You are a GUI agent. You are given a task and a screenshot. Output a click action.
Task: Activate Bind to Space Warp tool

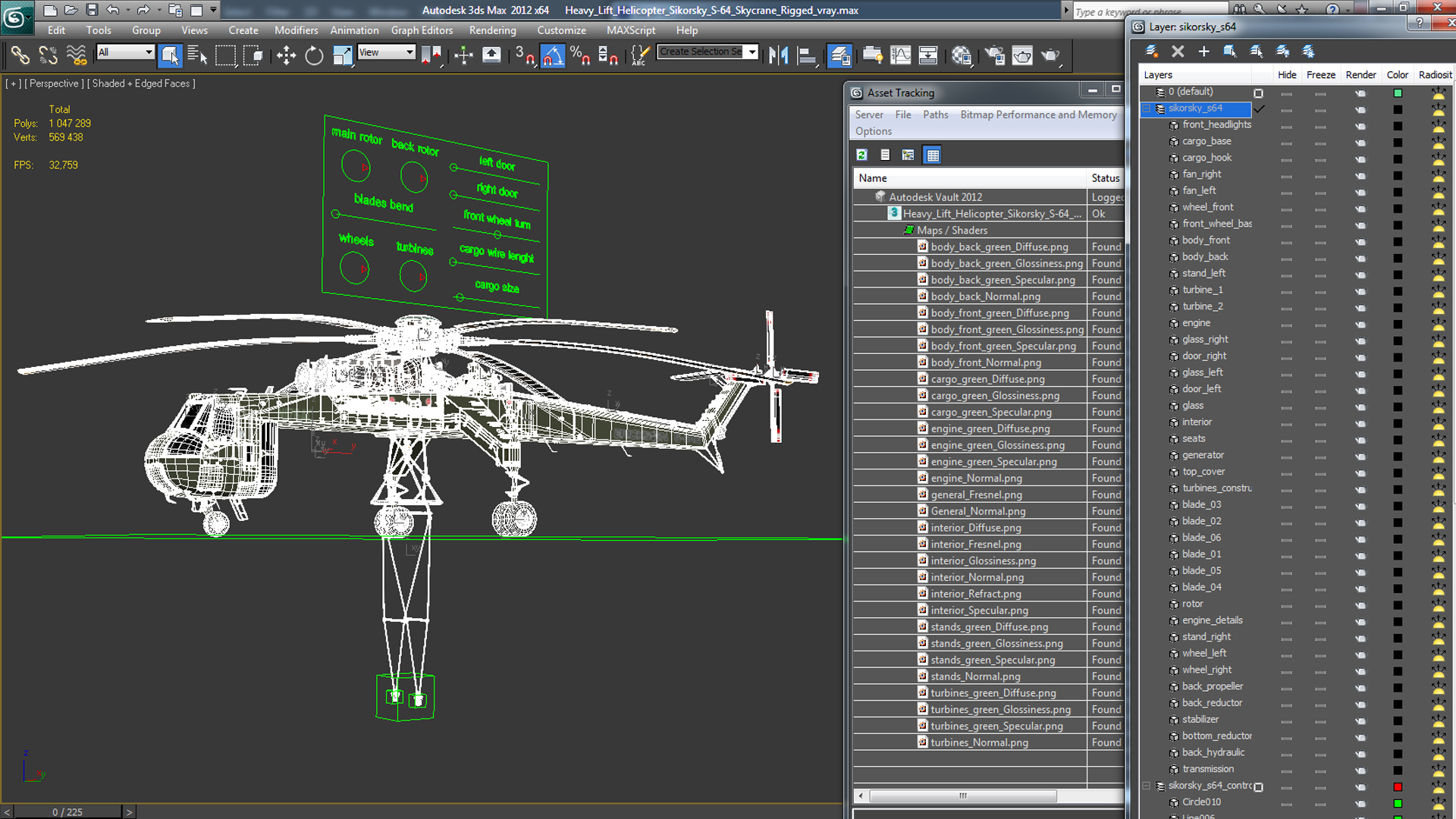click(77, 55)
